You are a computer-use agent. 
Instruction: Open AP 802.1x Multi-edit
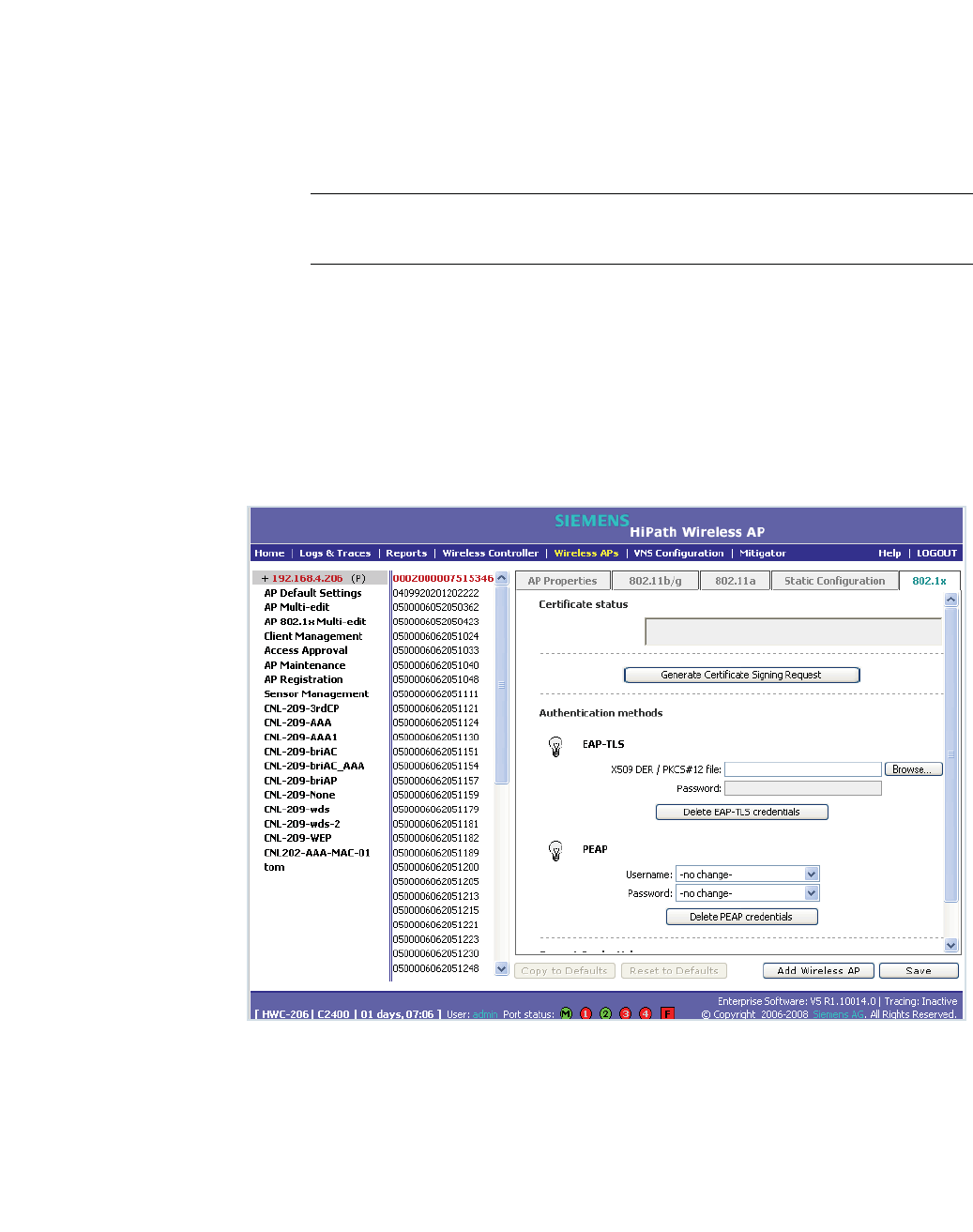(x=315, y=622)
